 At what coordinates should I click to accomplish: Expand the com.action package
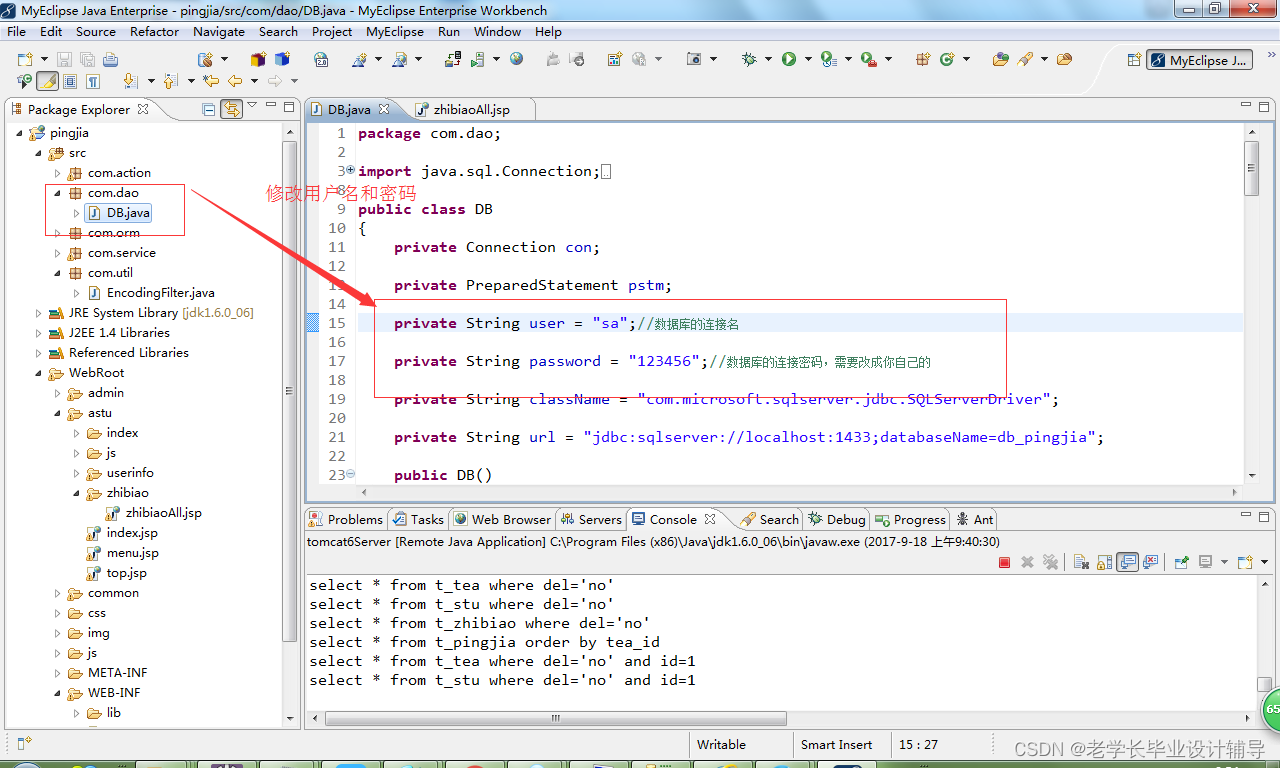57,172
